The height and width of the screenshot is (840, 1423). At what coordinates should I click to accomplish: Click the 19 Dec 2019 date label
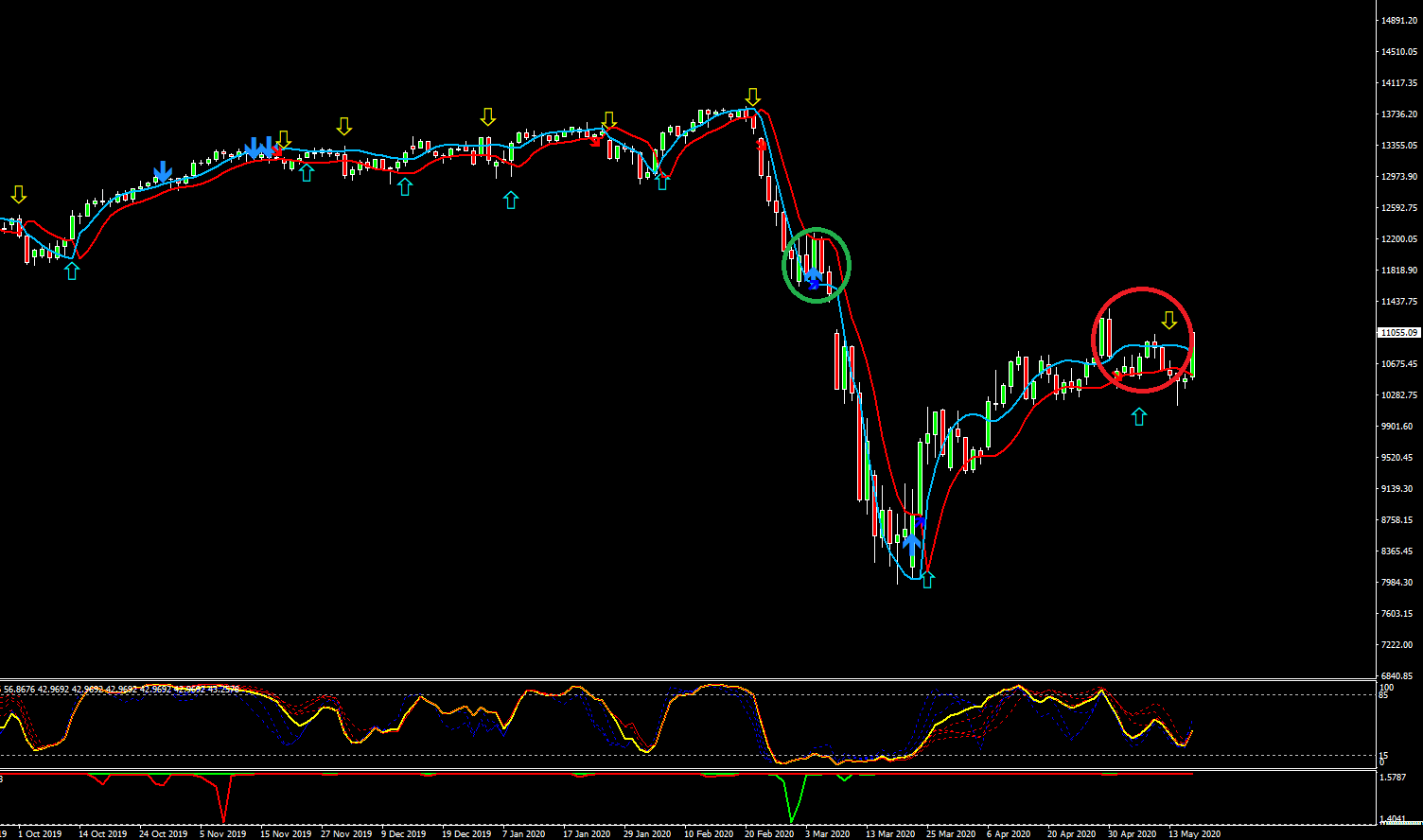tap(466, 834)
